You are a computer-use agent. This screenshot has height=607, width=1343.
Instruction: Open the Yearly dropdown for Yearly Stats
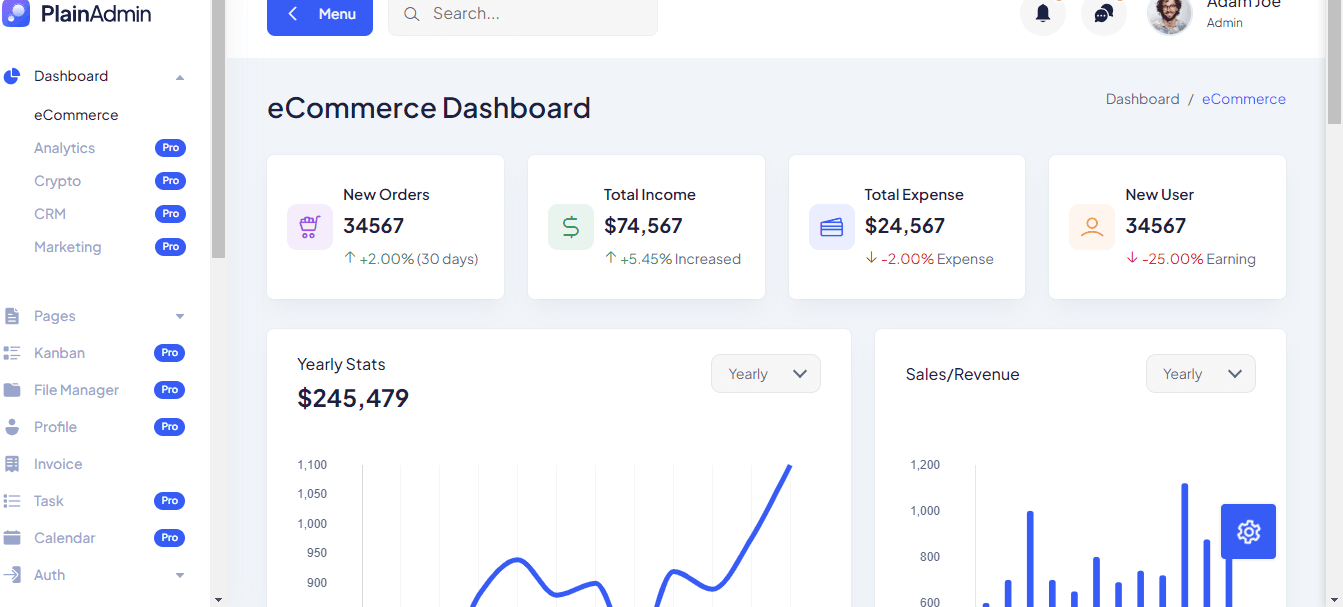click(x=766, y=373)
